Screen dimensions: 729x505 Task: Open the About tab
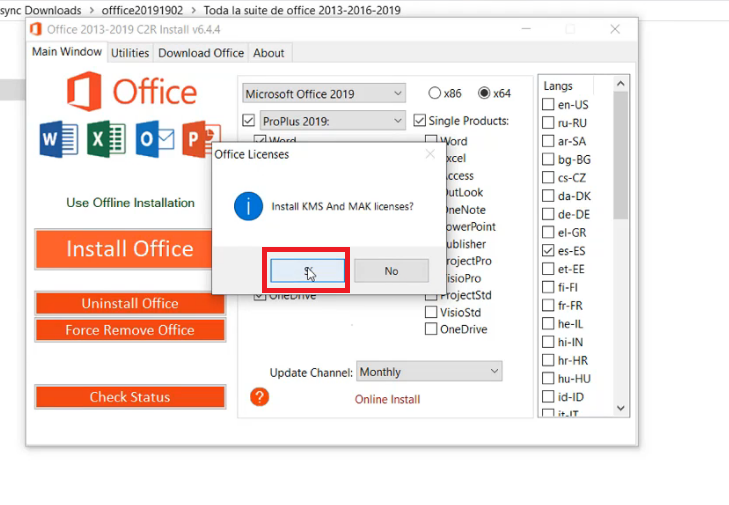[x=269, y=53]
